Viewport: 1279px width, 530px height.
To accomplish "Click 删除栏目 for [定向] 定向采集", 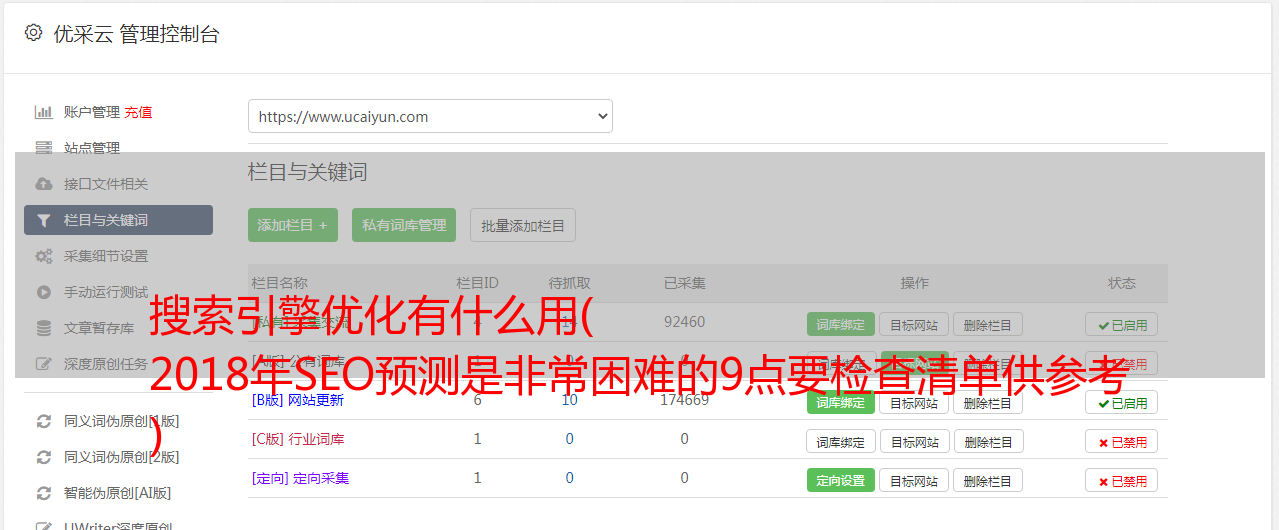I will click(987, 480).
